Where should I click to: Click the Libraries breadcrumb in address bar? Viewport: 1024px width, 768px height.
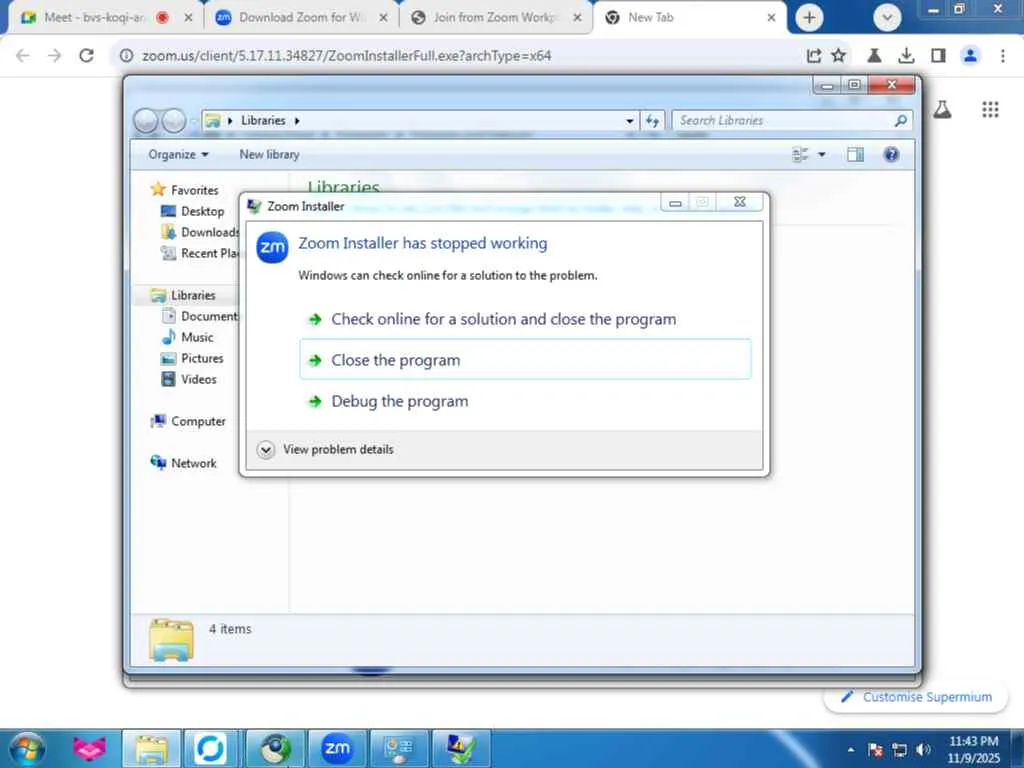pos(263,120)
